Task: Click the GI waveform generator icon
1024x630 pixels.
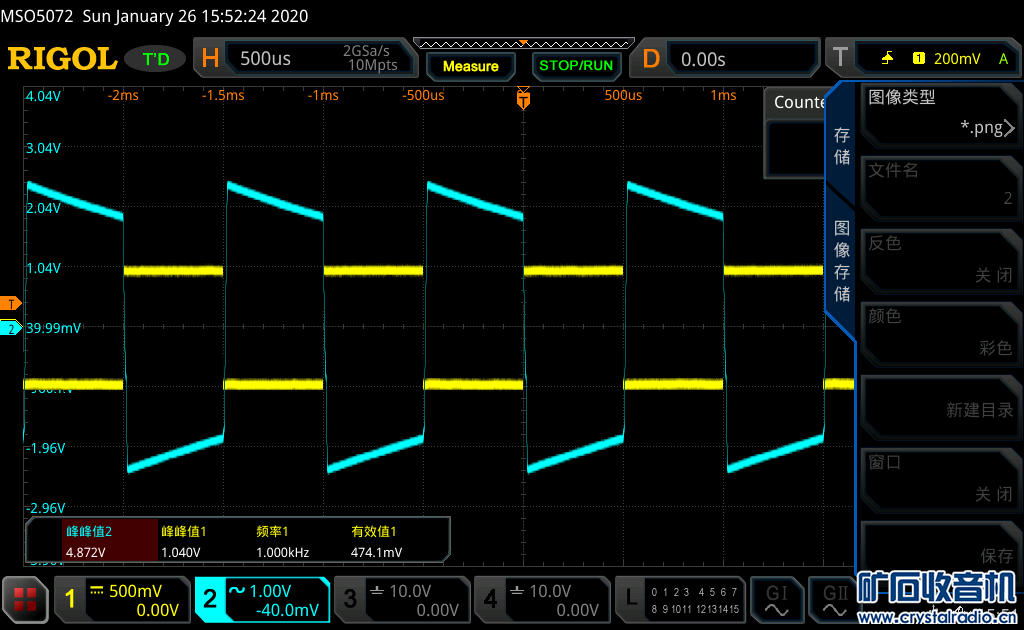Action: click(x=777, y=599)
